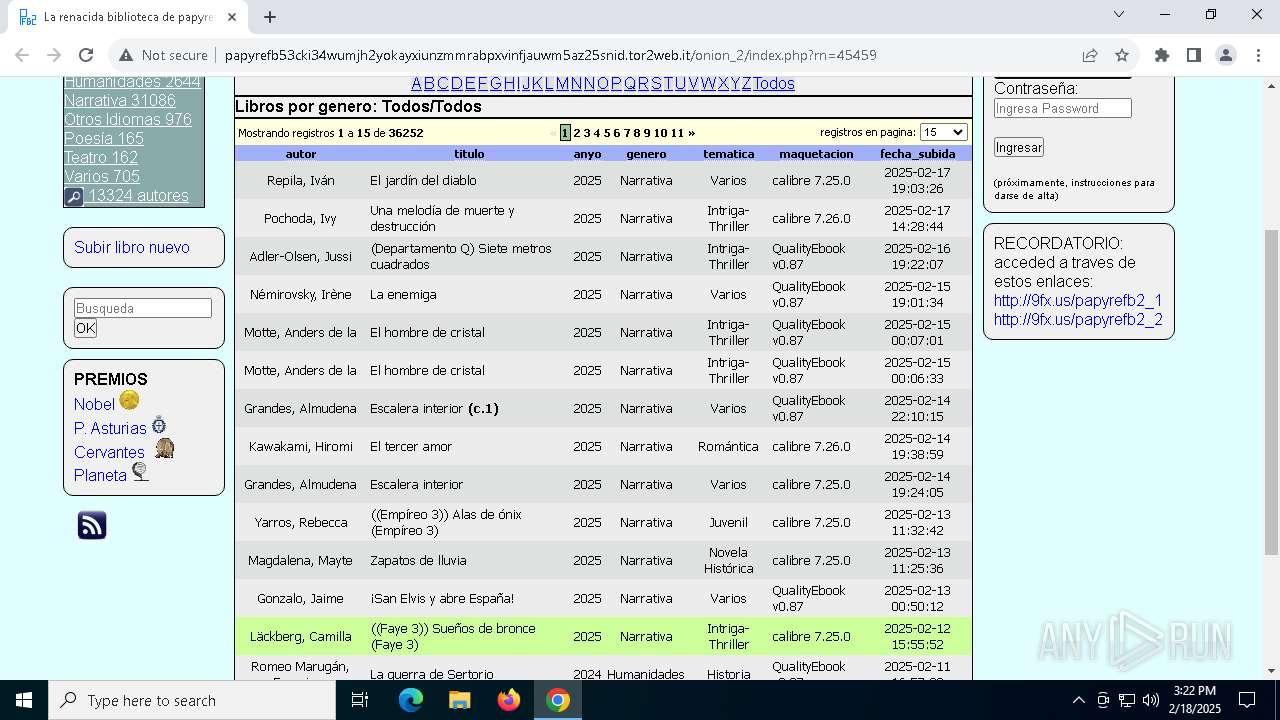Viewport: 1280px width, 720px height.
Task: Open the Varios 705 category
Action: click(102, 176)
